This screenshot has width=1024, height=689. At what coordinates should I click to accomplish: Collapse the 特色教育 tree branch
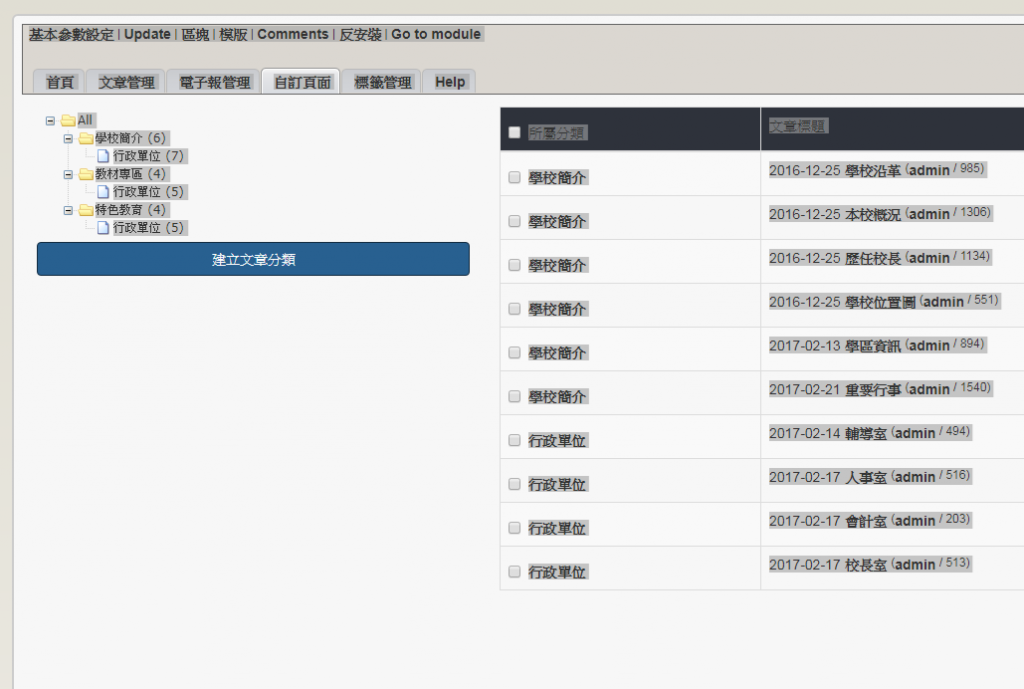coord(68,211)
